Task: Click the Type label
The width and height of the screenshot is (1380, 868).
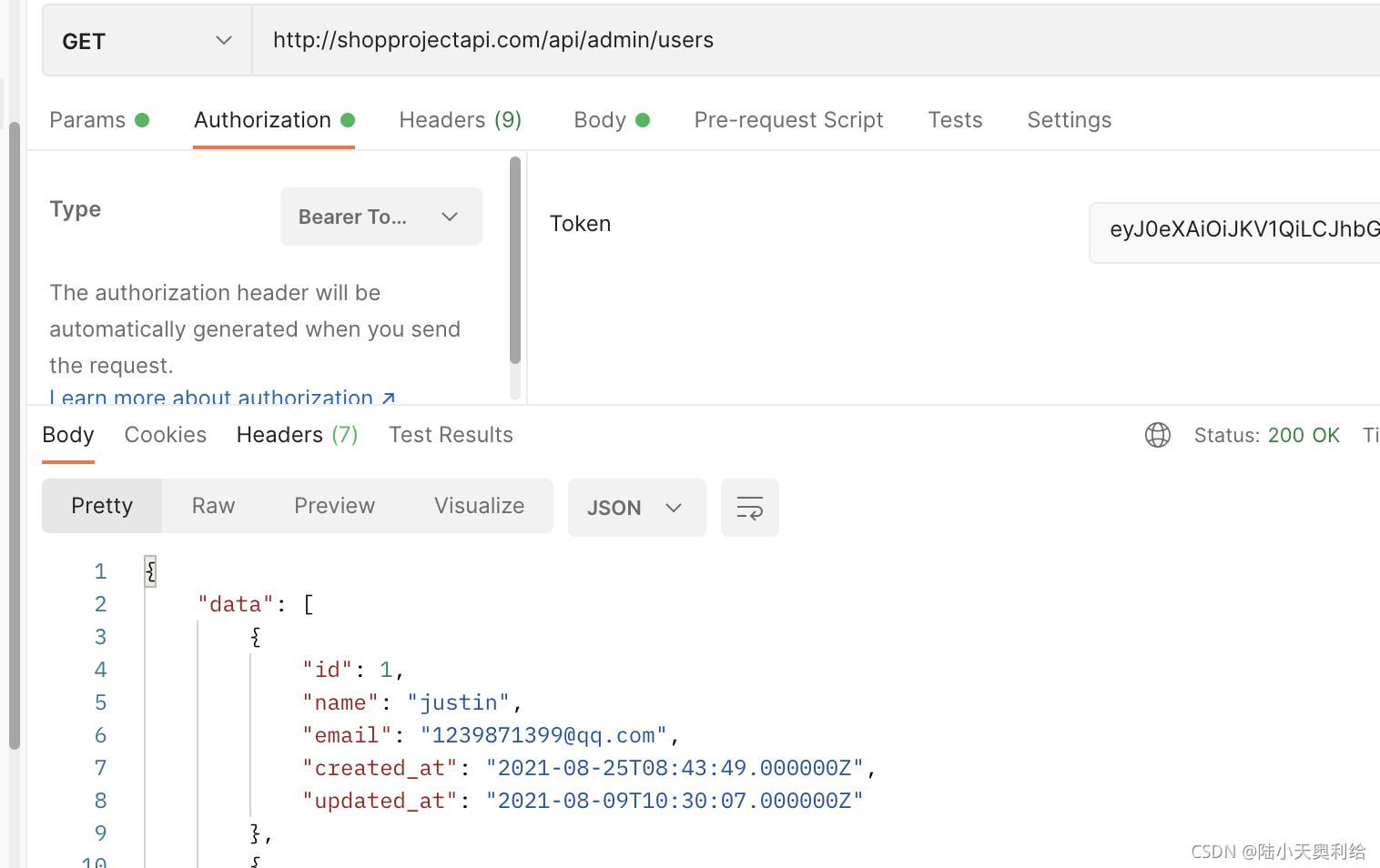Action: point(76,209)
